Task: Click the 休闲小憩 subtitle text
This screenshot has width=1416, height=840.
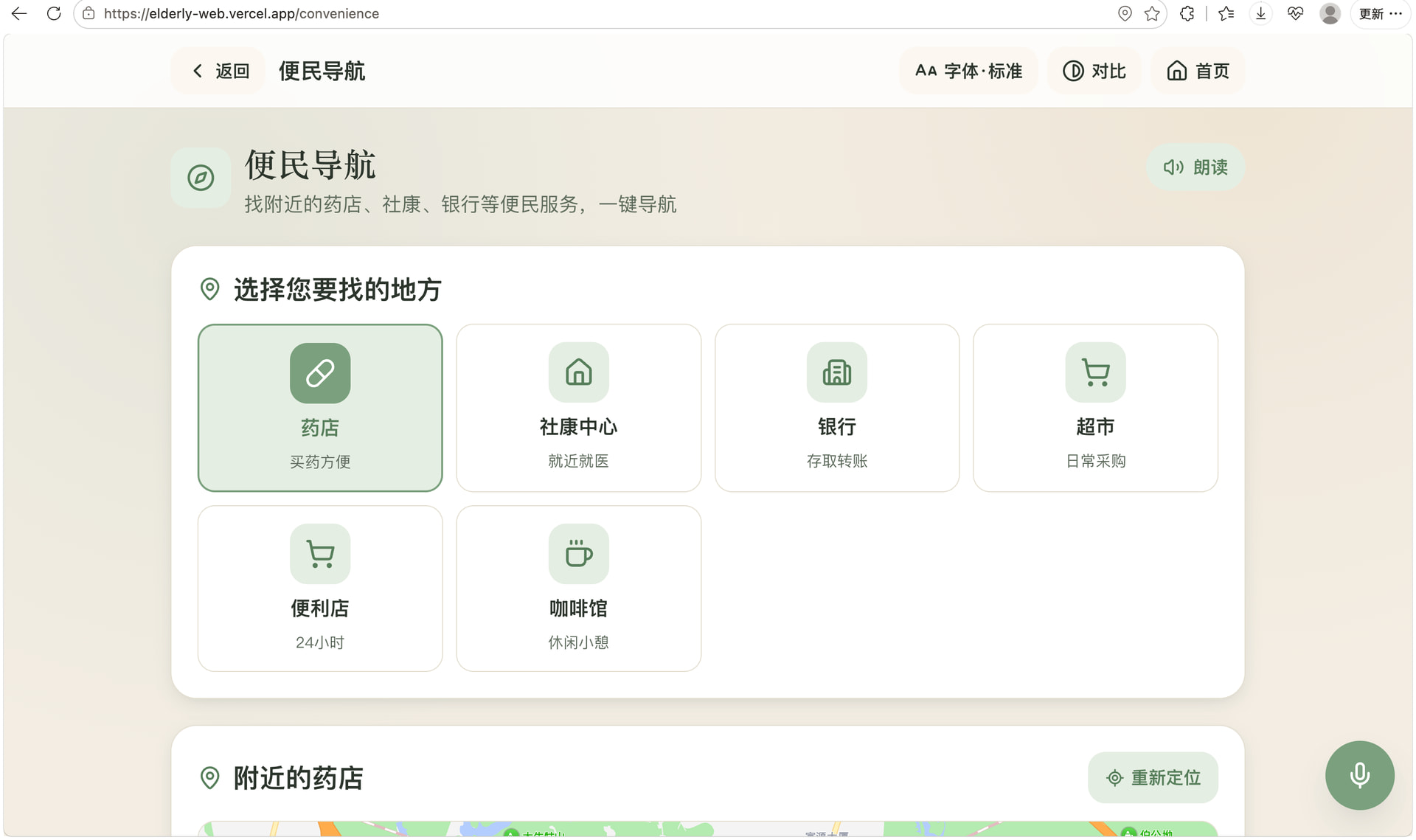Action: (579, 643)
